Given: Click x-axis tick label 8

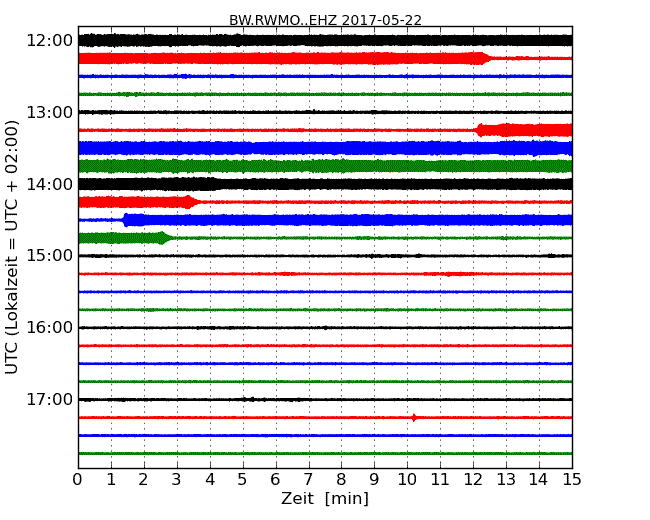Looking at the screenshot, I should click(x=341, y=480).
